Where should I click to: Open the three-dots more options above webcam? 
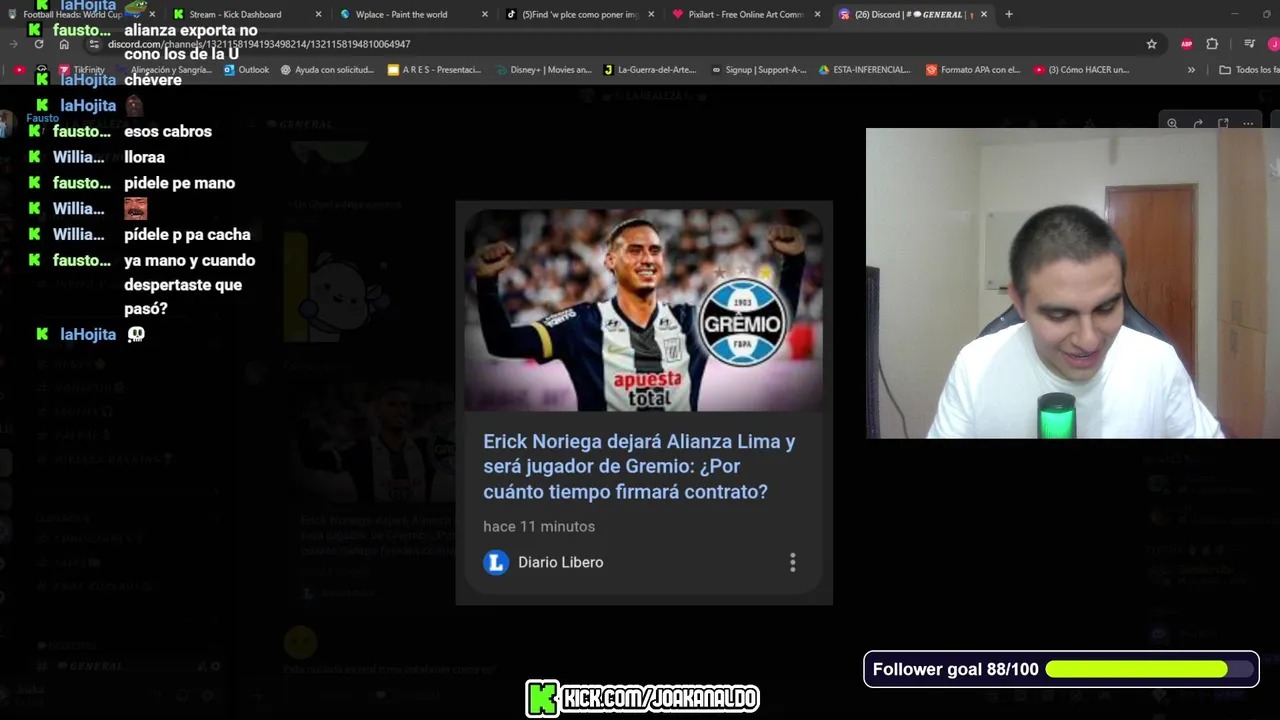[x=1248, y=124]
